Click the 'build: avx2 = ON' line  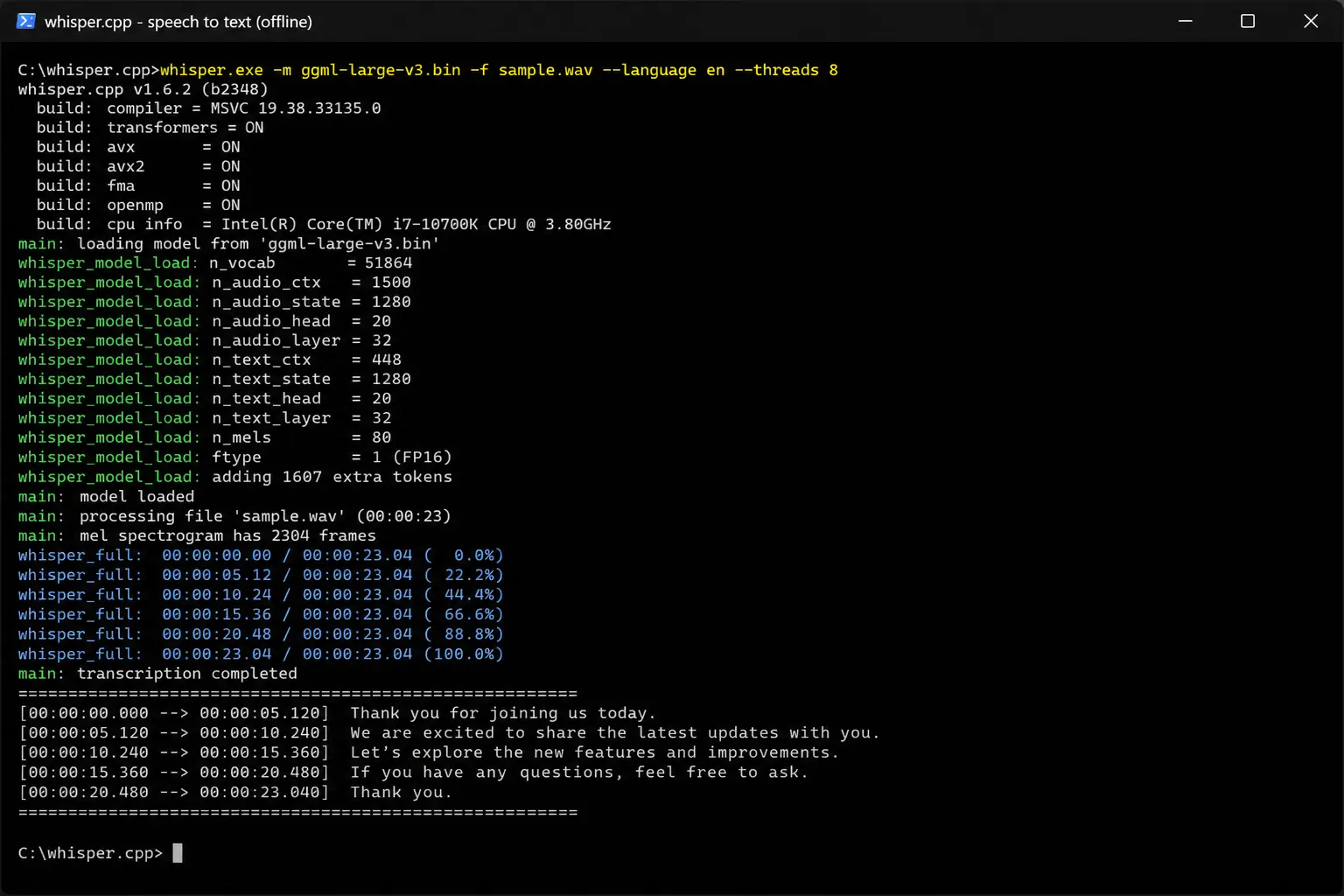[138, 166]
